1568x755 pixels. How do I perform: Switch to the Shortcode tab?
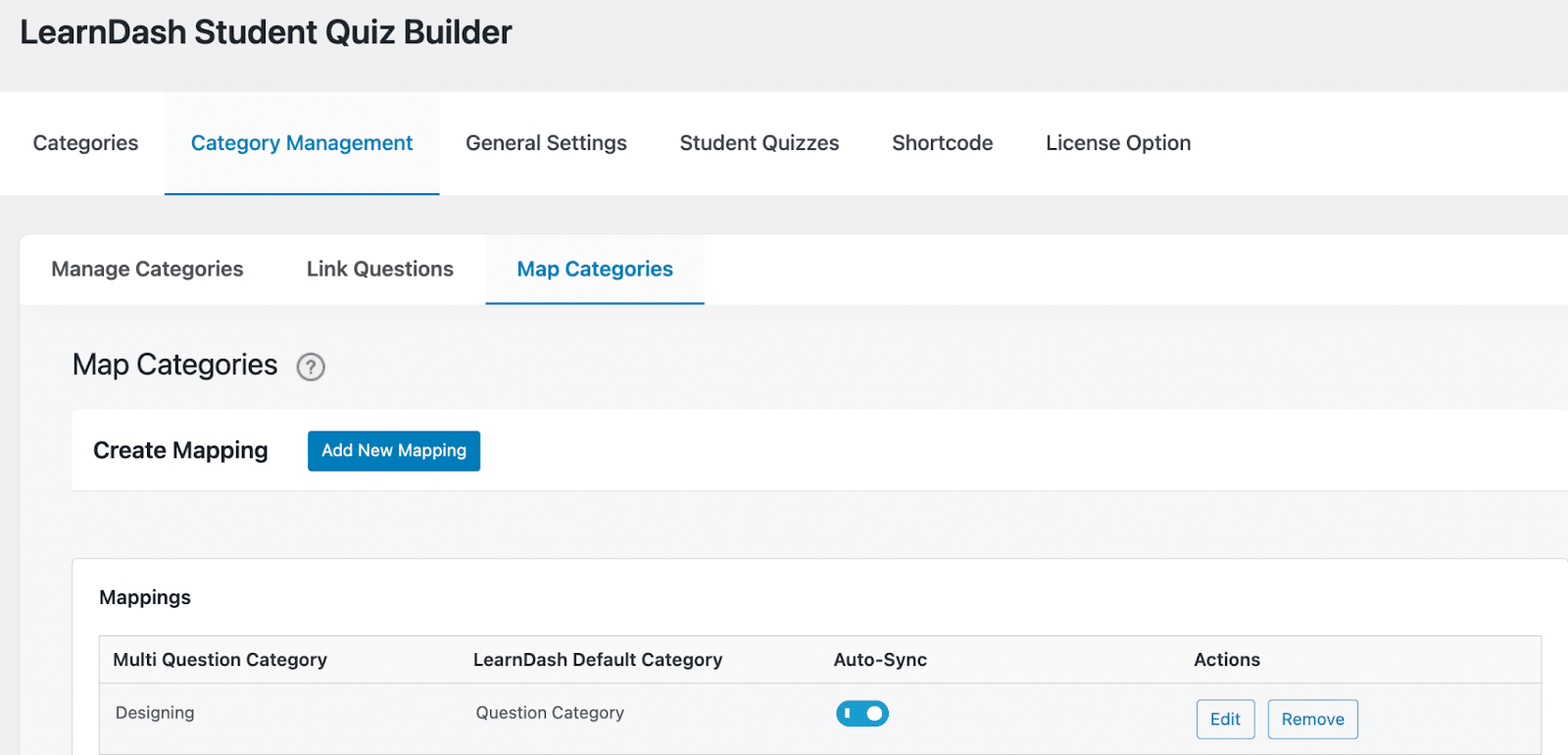point(943,143)
